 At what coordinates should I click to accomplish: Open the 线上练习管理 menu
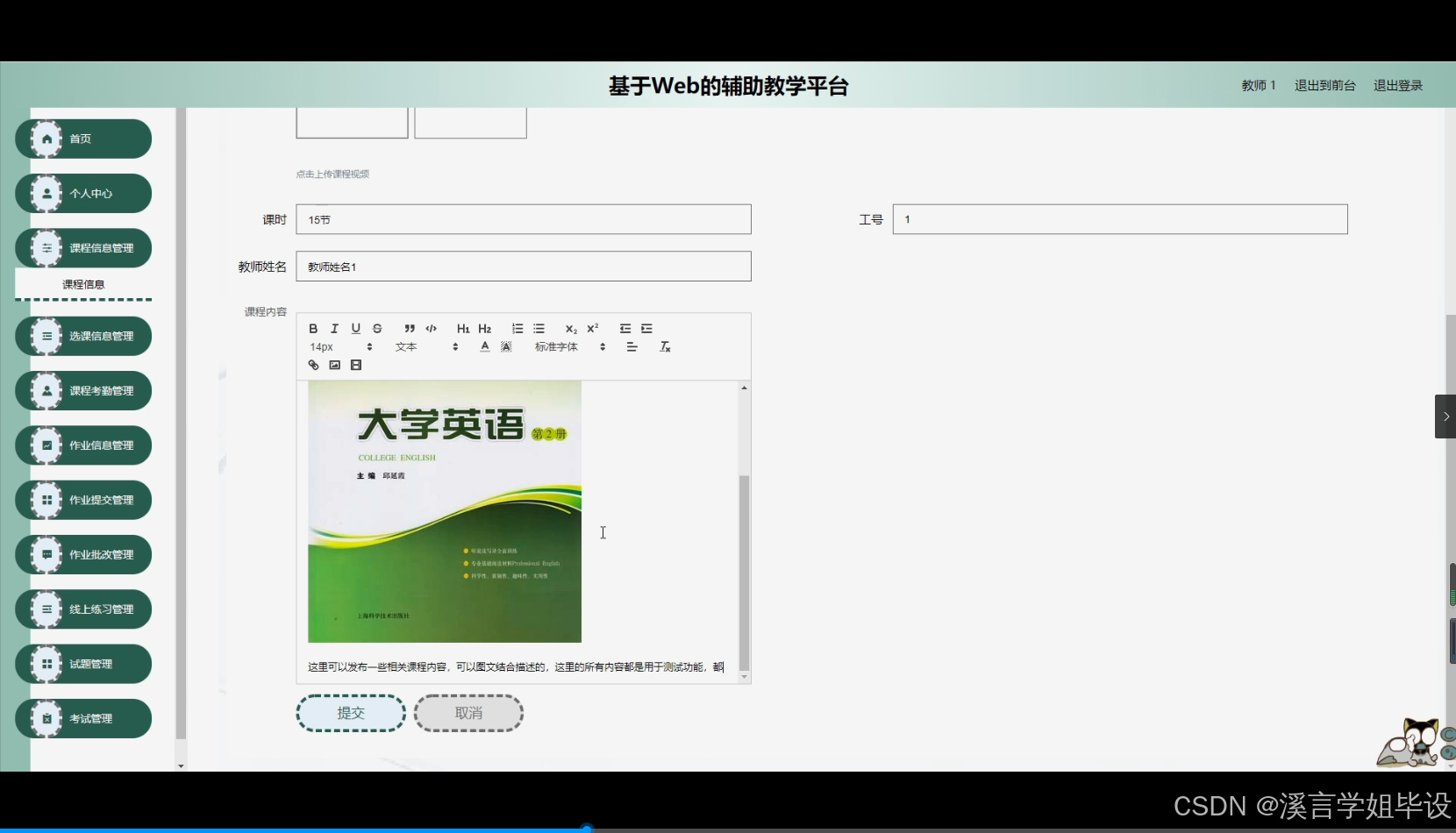[x=83, y=609]
